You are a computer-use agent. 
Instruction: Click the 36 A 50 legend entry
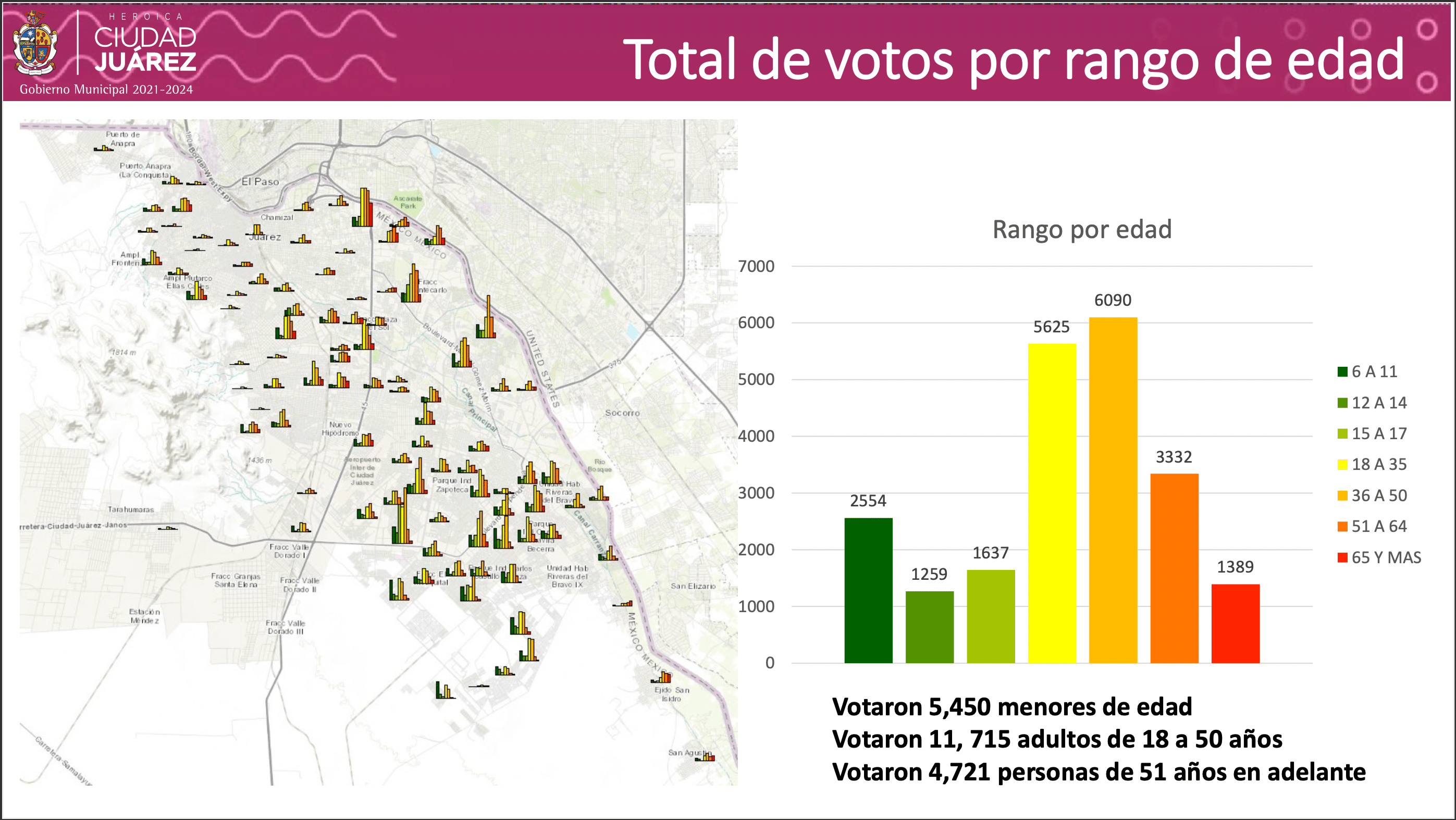[1378, 495]
